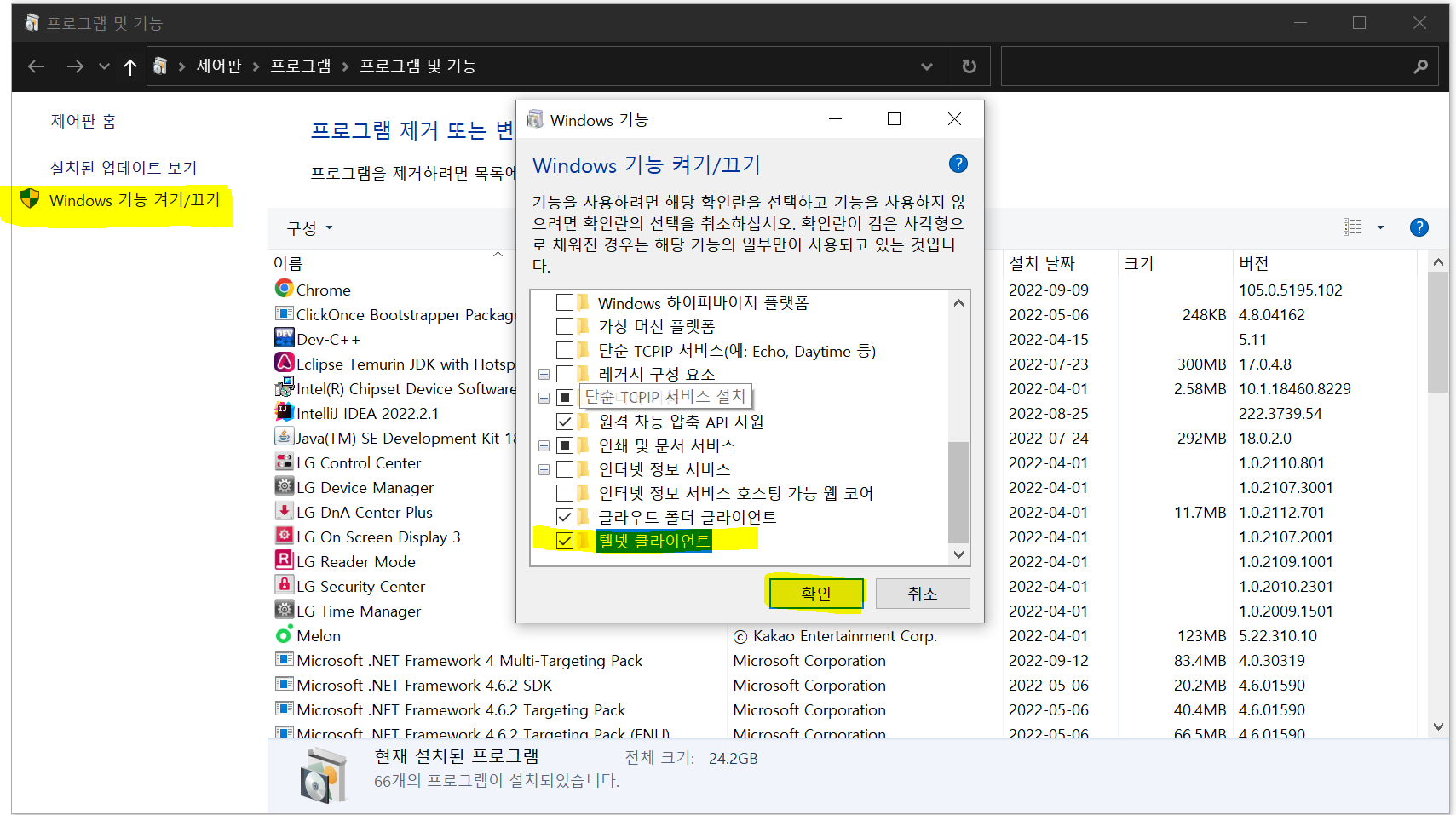Open the view options dropdown arrow
The image size is (1456, 815).
[x=1380, y=227]
